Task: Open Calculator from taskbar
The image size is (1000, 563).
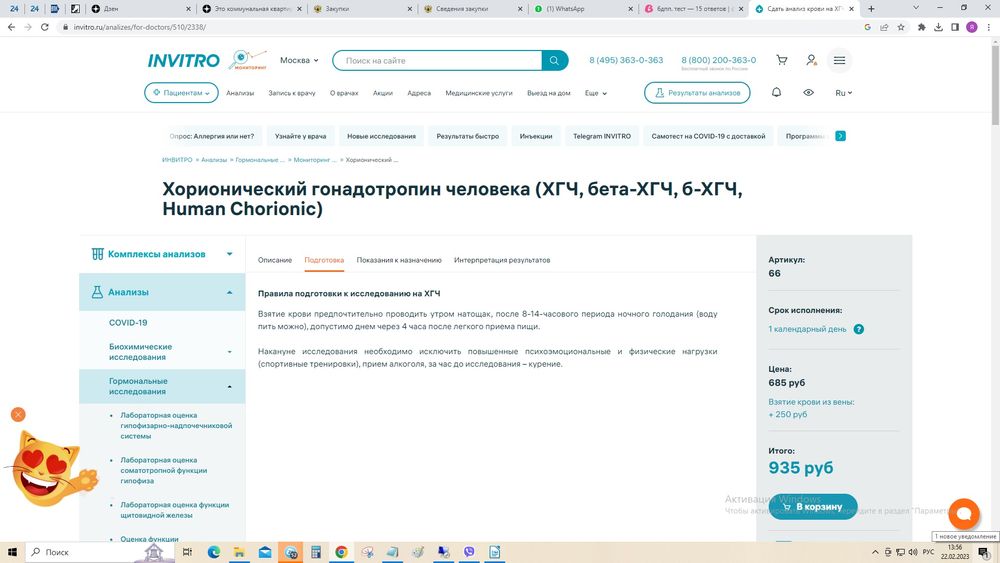Action: 316,552
